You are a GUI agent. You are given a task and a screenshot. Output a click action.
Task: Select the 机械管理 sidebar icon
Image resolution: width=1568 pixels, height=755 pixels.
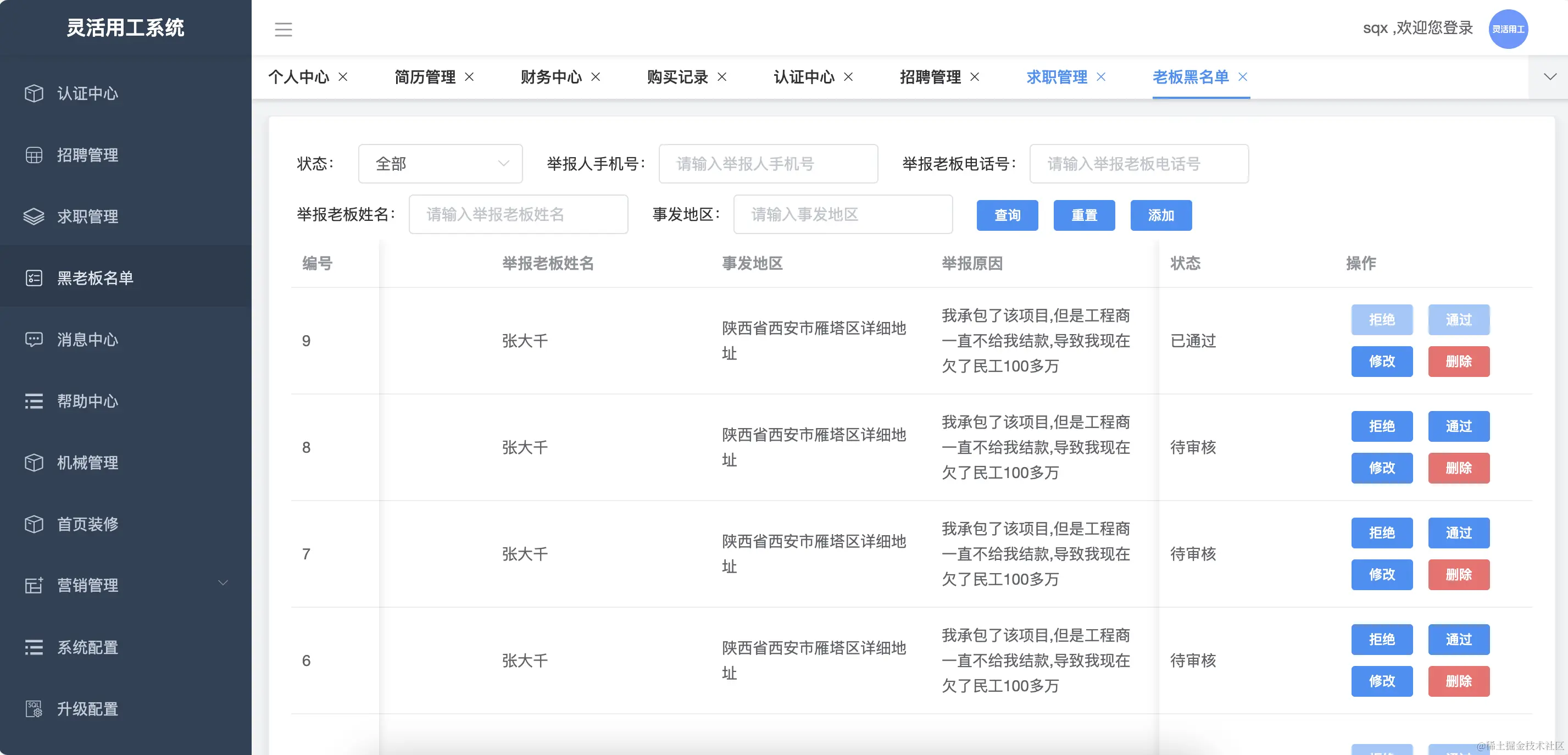coord(34,462)
